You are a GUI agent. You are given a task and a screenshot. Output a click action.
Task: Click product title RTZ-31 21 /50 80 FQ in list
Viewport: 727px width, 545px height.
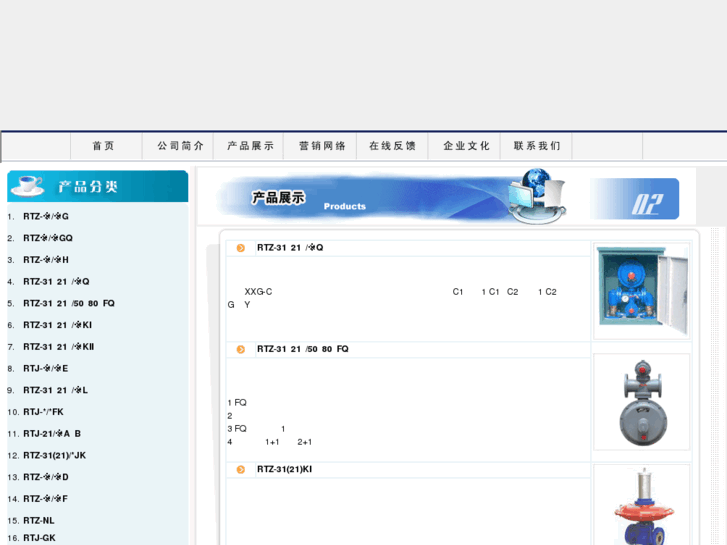pos(303,349)
